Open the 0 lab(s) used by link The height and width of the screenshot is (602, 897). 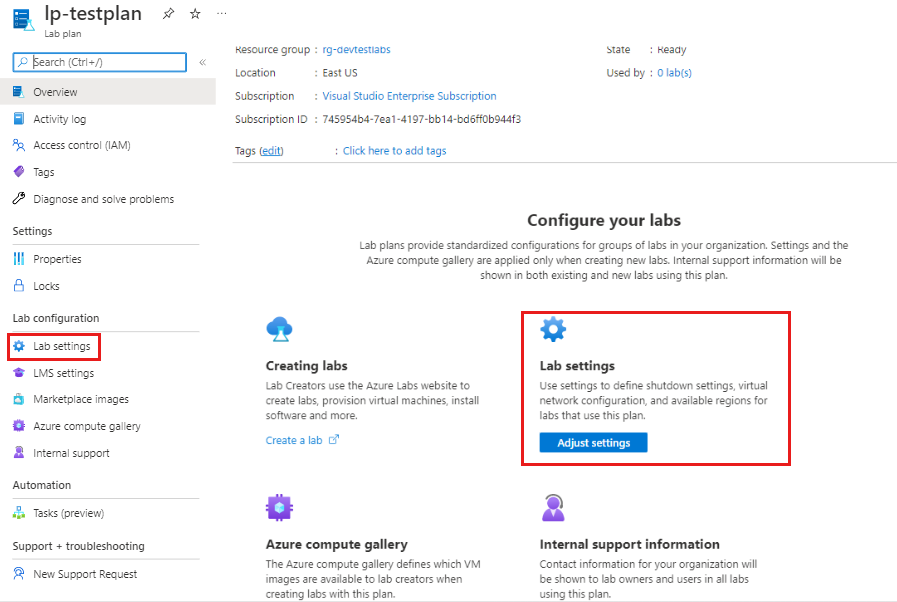pyautogui.click(x=674, y=73)
